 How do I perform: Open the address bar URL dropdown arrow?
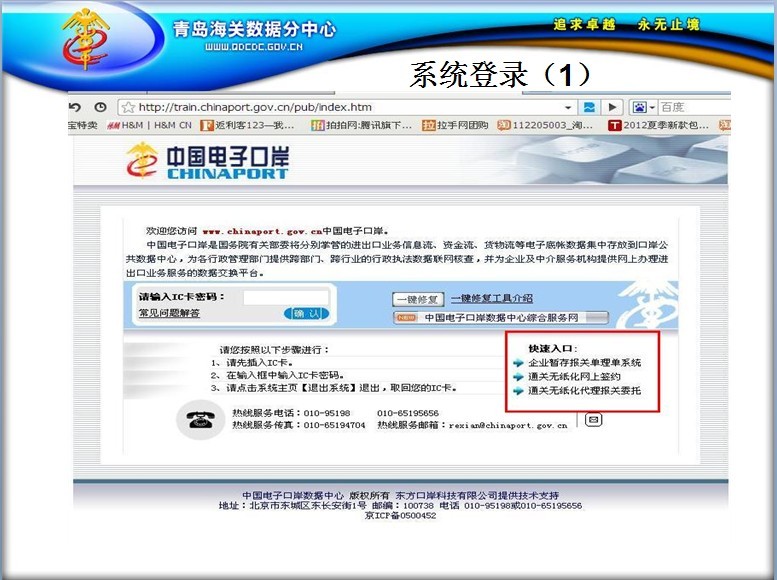click(568, 107)
